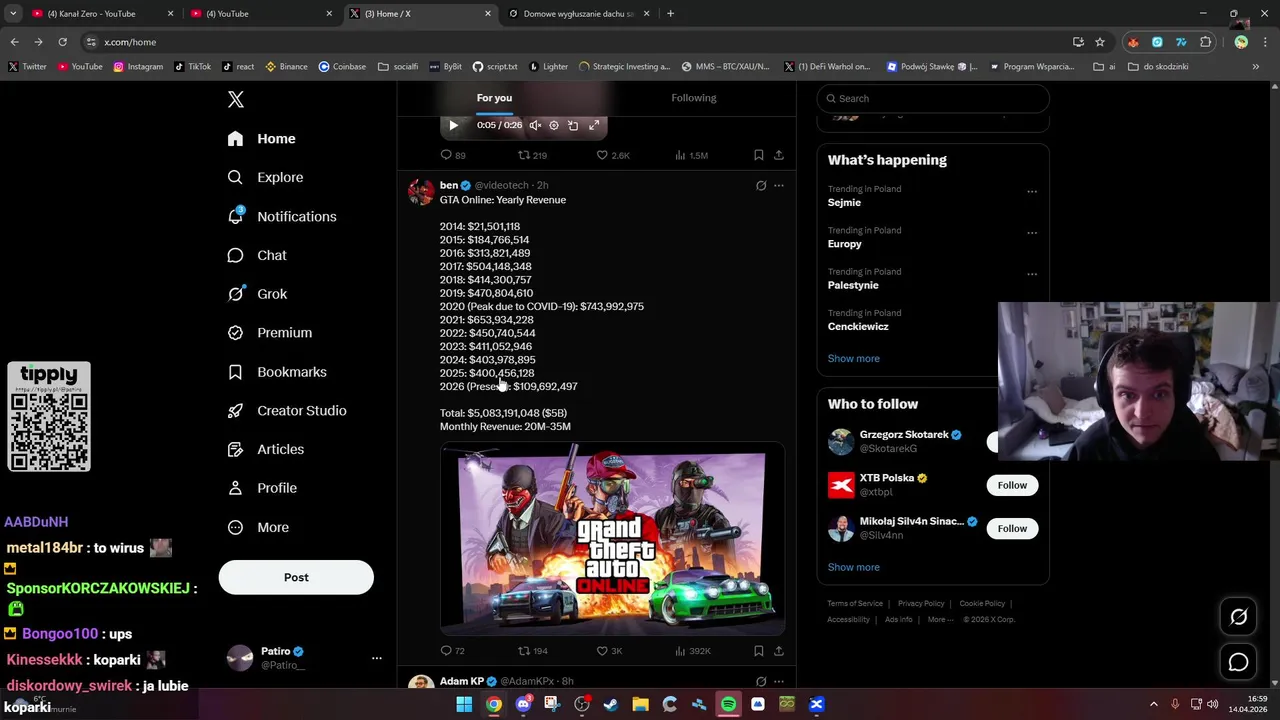Open the GTA Online image

point(612,539)
